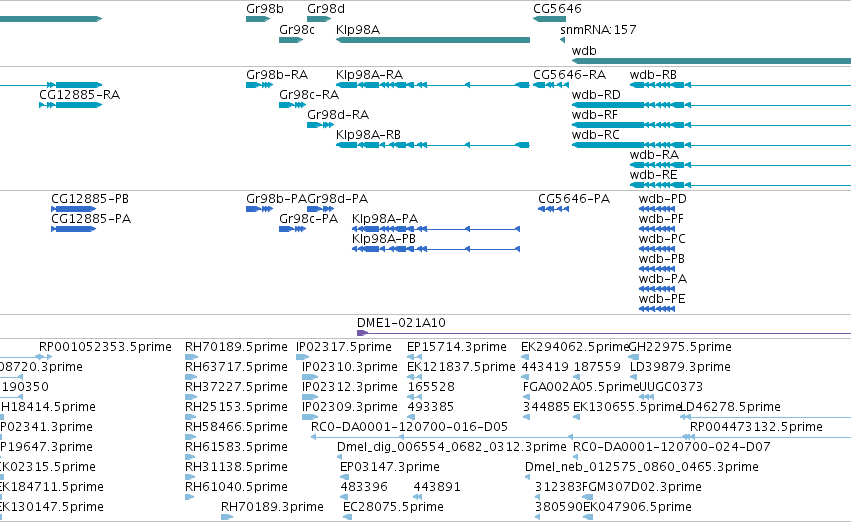Click the CG5646-RA transcript label
The image size is (851, 522).
point(569,74)
